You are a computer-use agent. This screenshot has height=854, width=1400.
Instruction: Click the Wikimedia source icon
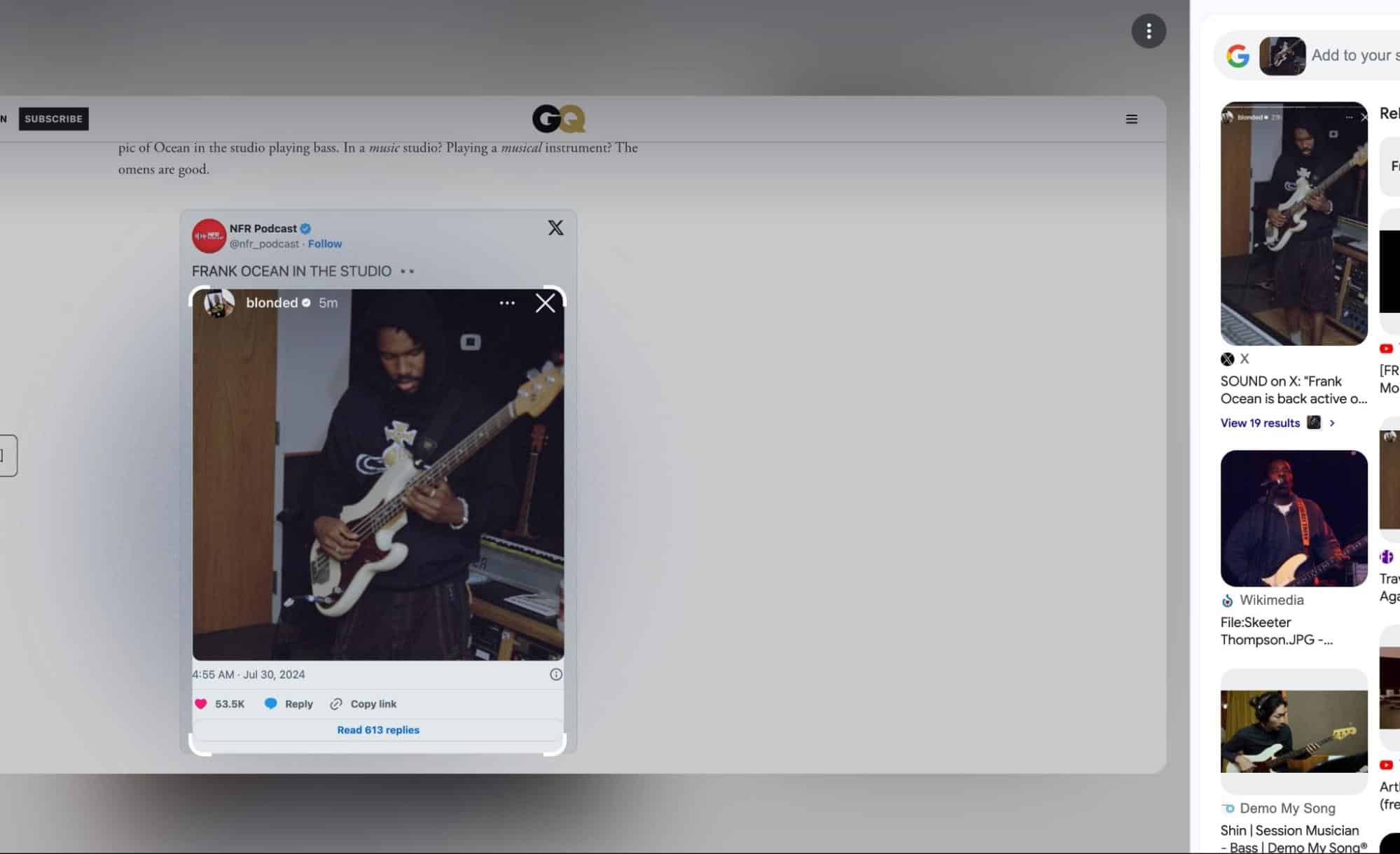point(1228,601)
